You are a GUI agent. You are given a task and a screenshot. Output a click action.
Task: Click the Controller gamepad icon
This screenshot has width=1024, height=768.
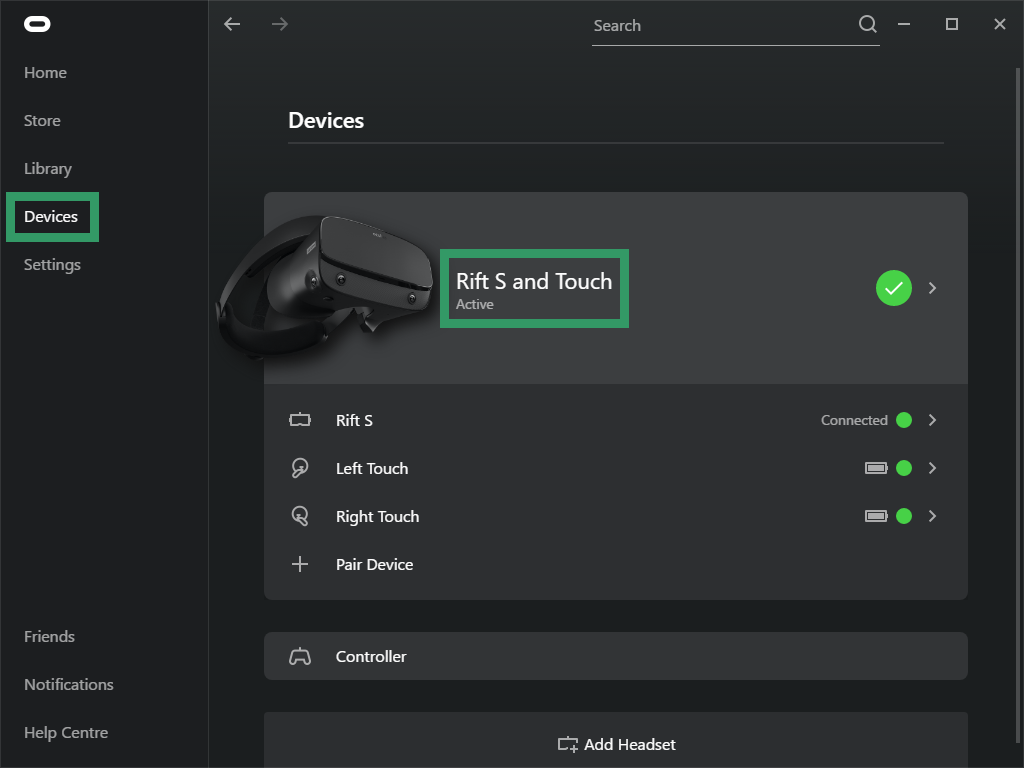click(300, 656)
